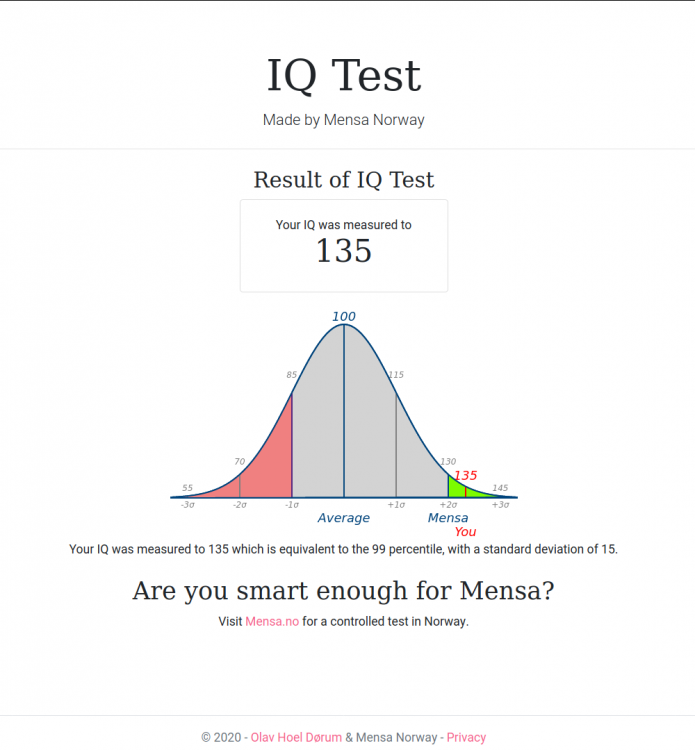Open the Mensa.no link
695x750 pixels.
(272, 621)
